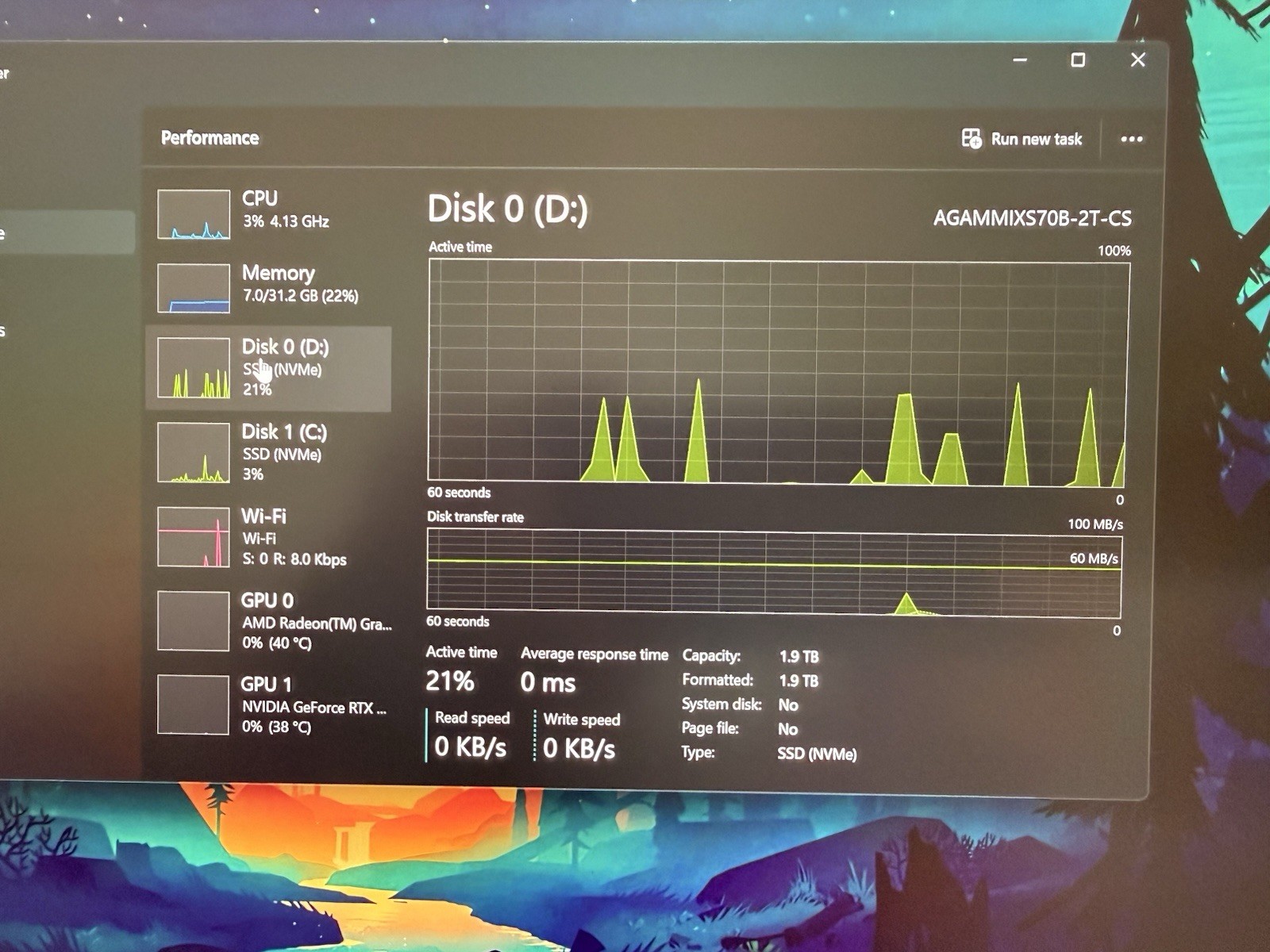Click the AGAMMIXS70B-2T-CS model name
This screenshot has width=1270, height=952.
1033,218
